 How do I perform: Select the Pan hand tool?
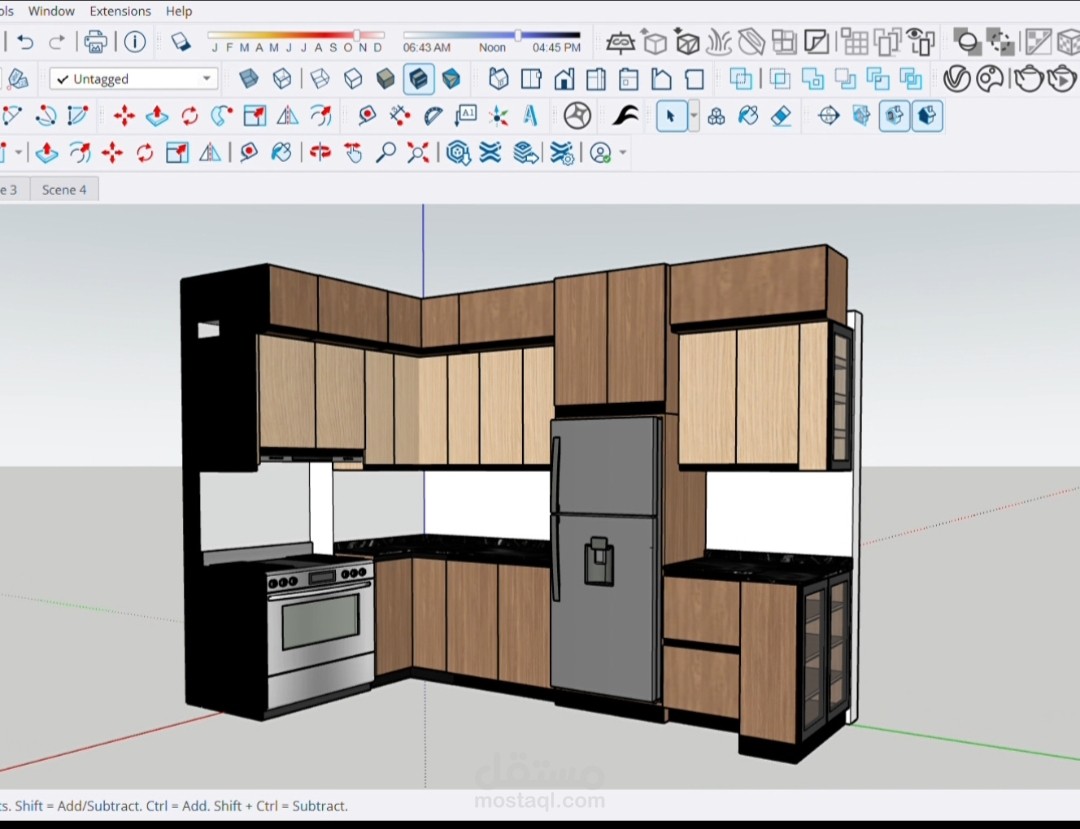[x=353, y=153]
